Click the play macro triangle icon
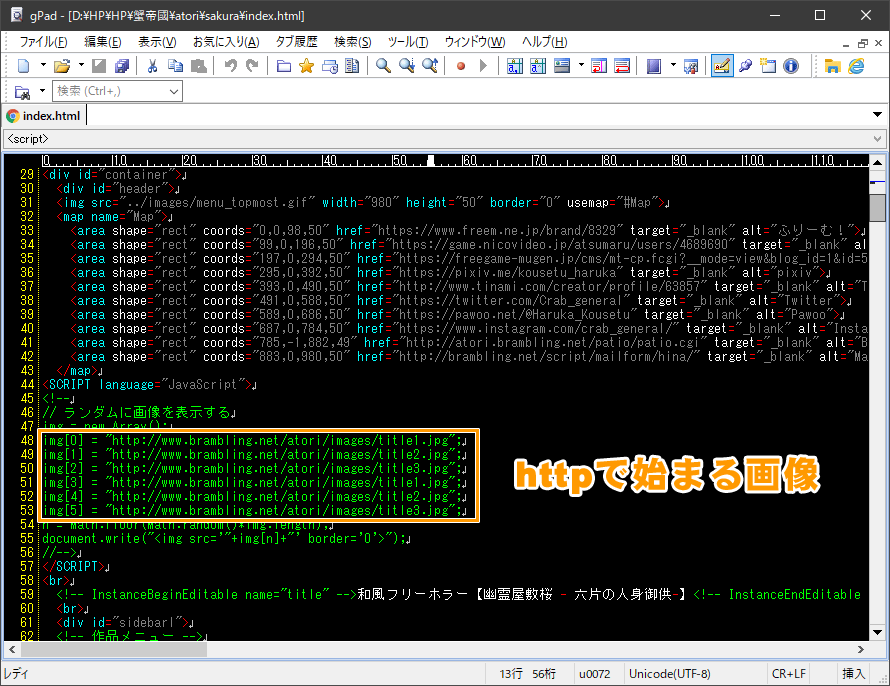The width and height of the screenshot is (890, 686). point(483,66)
